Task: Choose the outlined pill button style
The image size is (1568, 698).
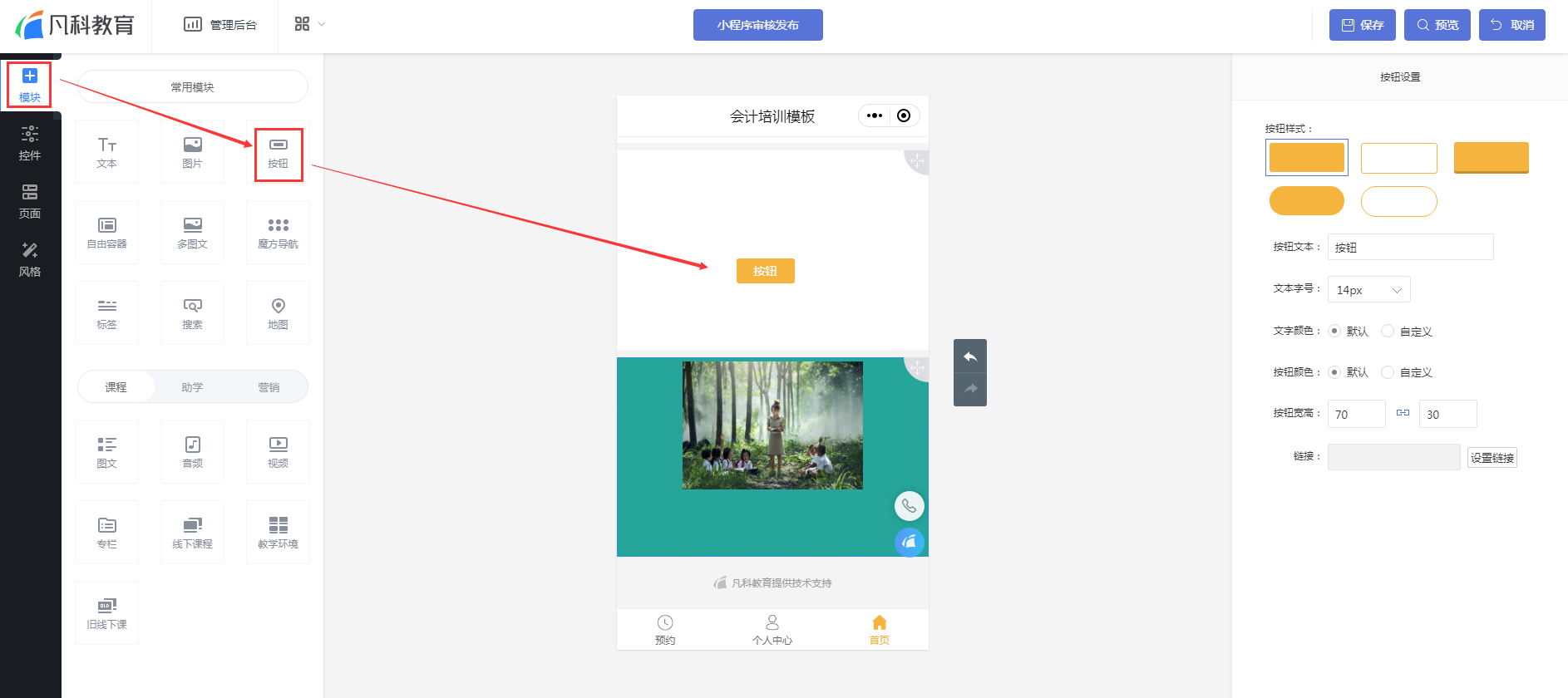Action: [x=1399, y=201]
